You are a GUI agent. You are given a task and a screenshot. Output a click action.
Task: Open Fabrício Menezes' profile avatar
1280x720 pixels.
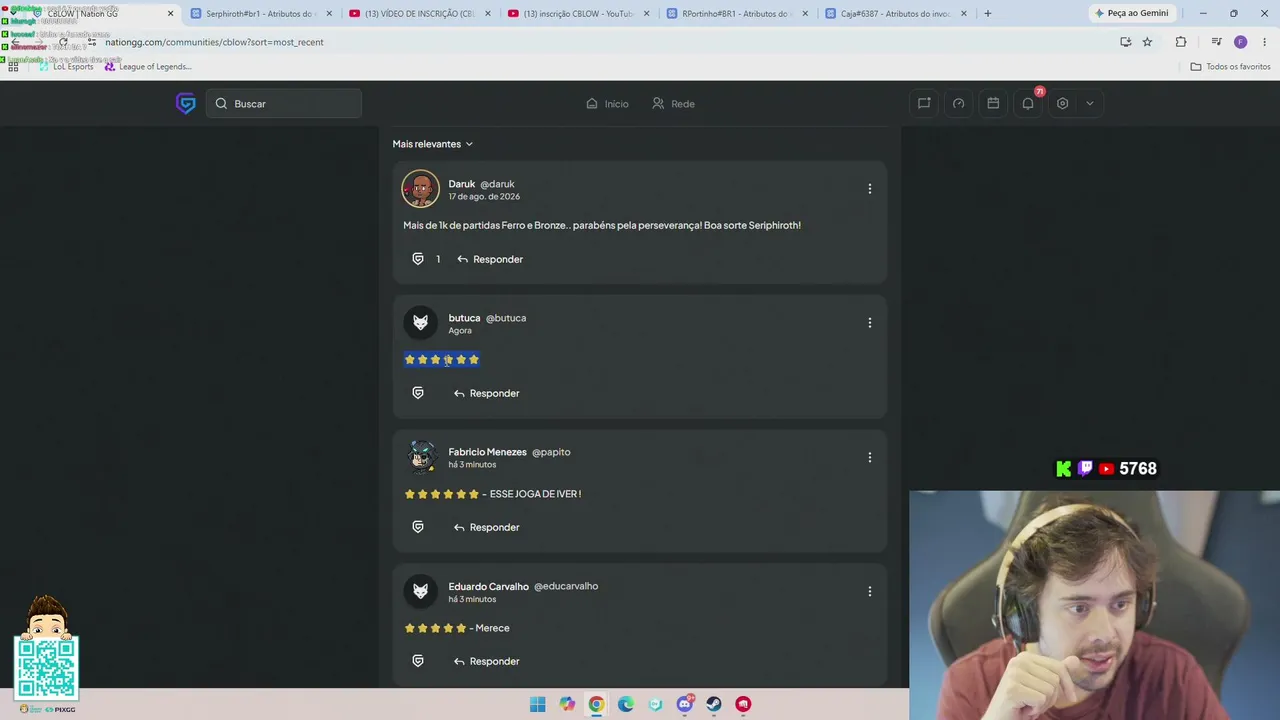click(420, 457)
